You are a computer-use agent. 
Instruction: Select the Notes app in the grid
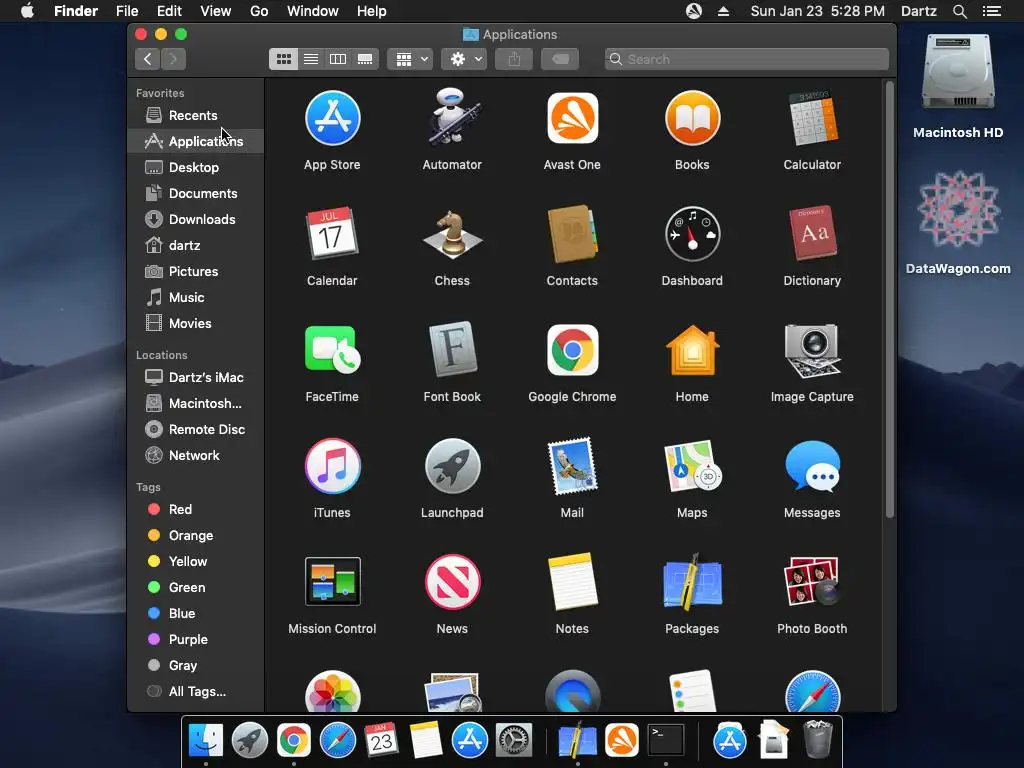coord(572,582)
